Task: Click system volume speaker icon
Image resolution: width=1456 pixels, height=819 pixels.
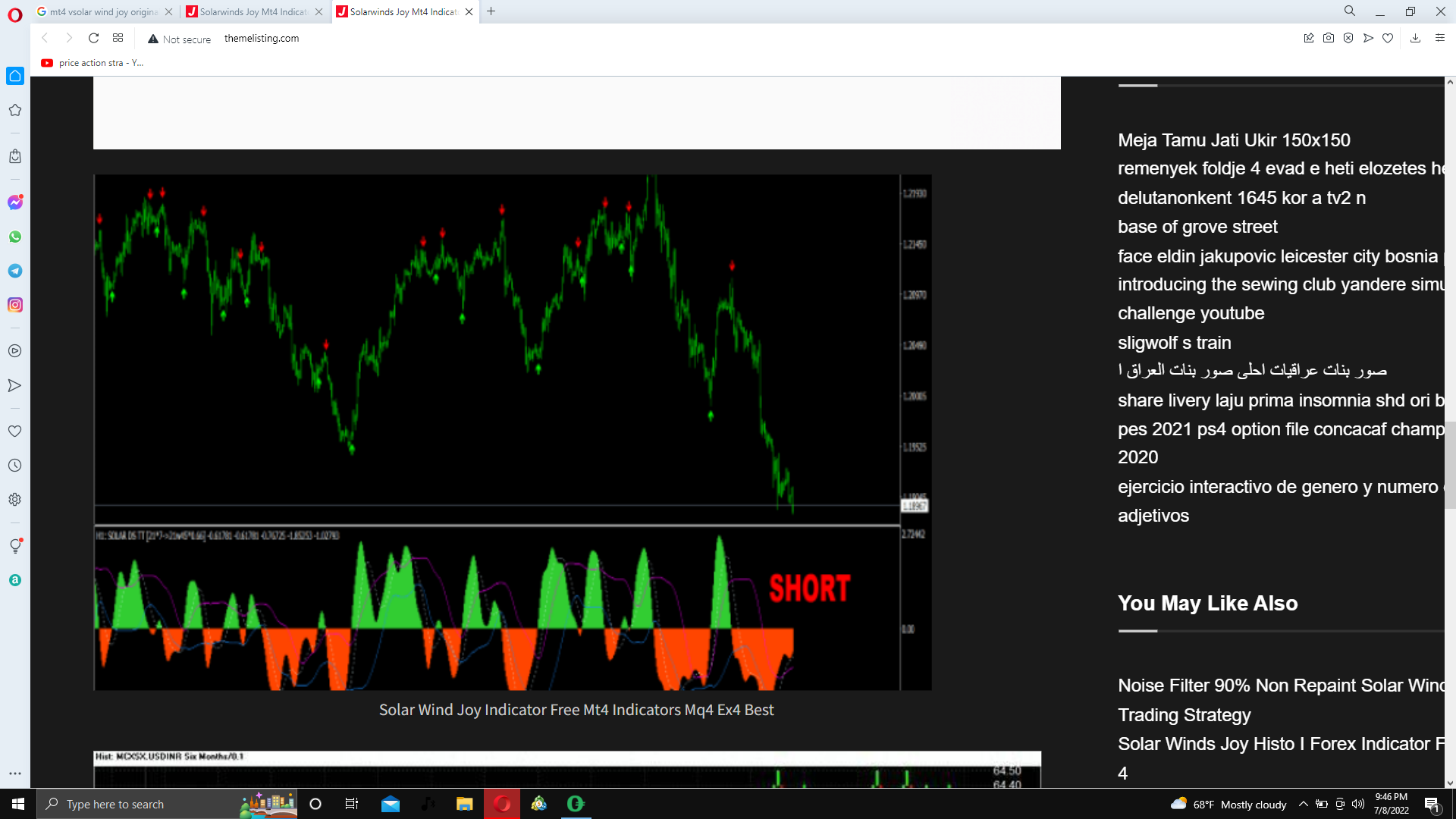Action: [x=1357, y=804]
